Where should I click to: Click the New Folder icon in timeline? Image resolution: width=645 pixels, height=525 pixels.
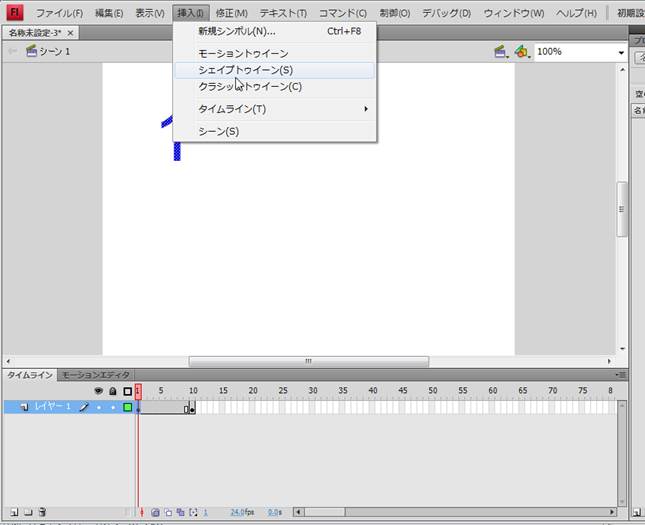click(x=28, y=512)
